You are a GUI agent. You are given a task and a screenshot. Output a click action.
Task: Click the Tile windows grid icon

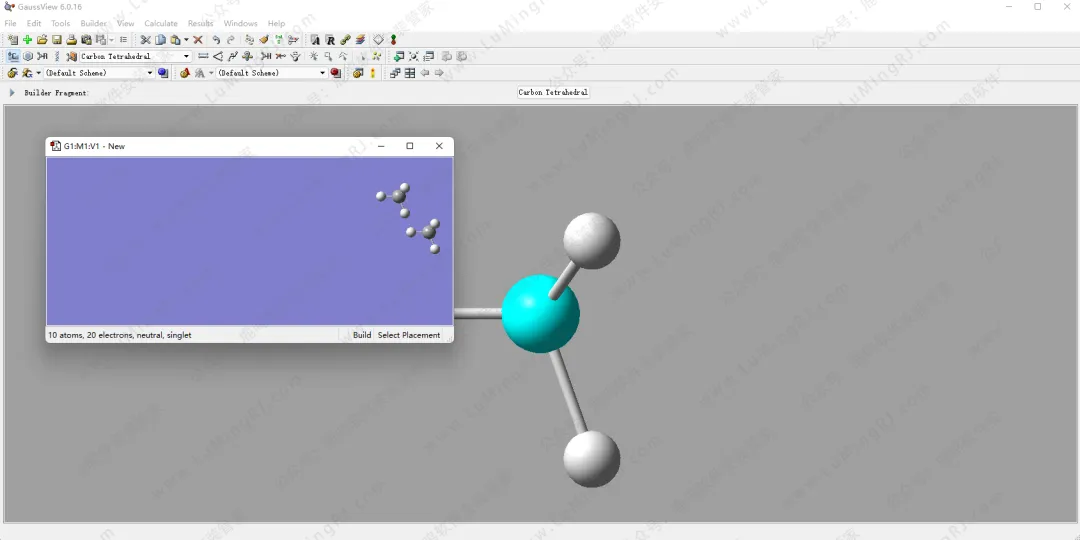(410, 73)
